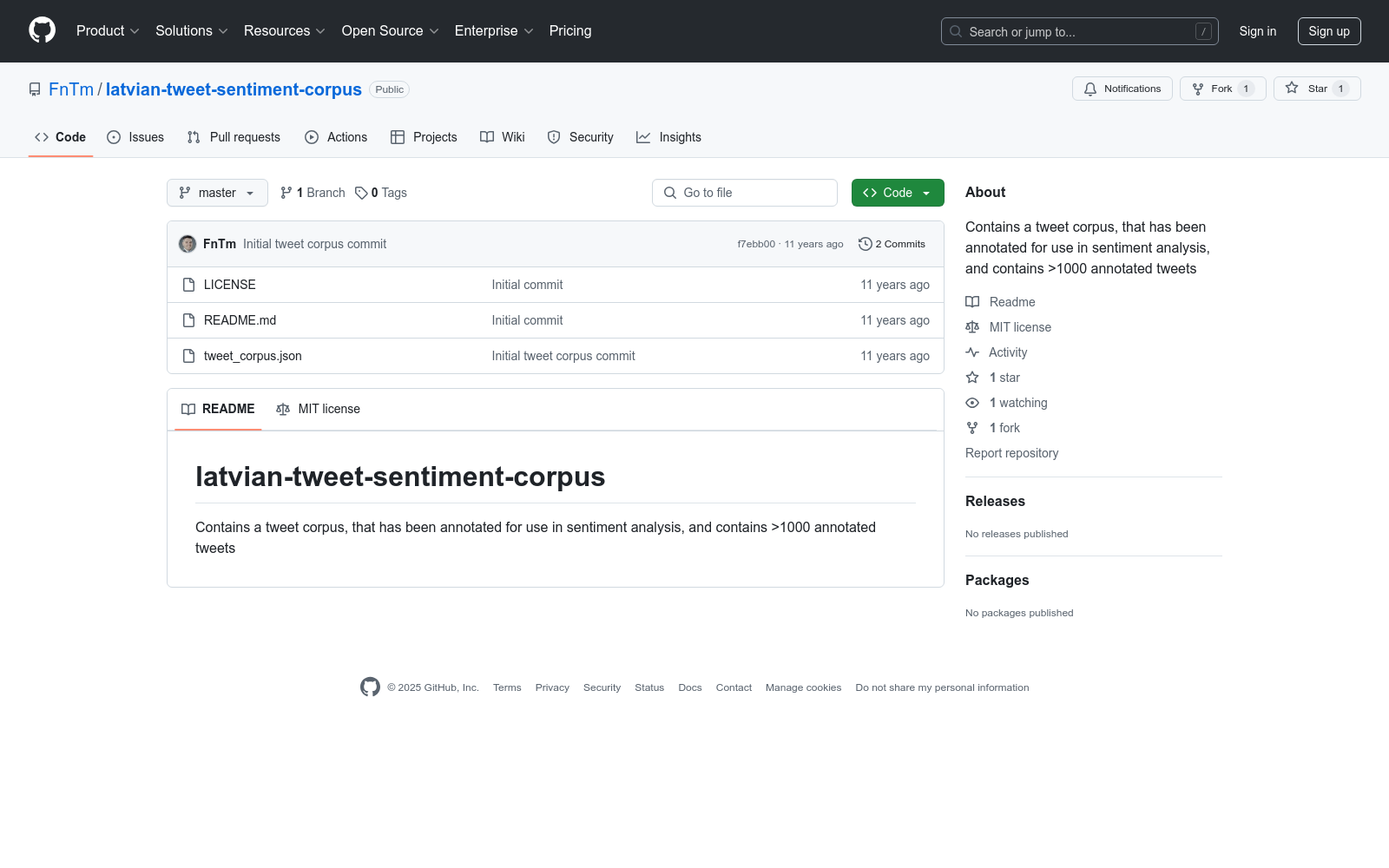Open the Resources dropdown
Image resolution: width=1389 pixels, height=868 pixels.
(285, 30)
